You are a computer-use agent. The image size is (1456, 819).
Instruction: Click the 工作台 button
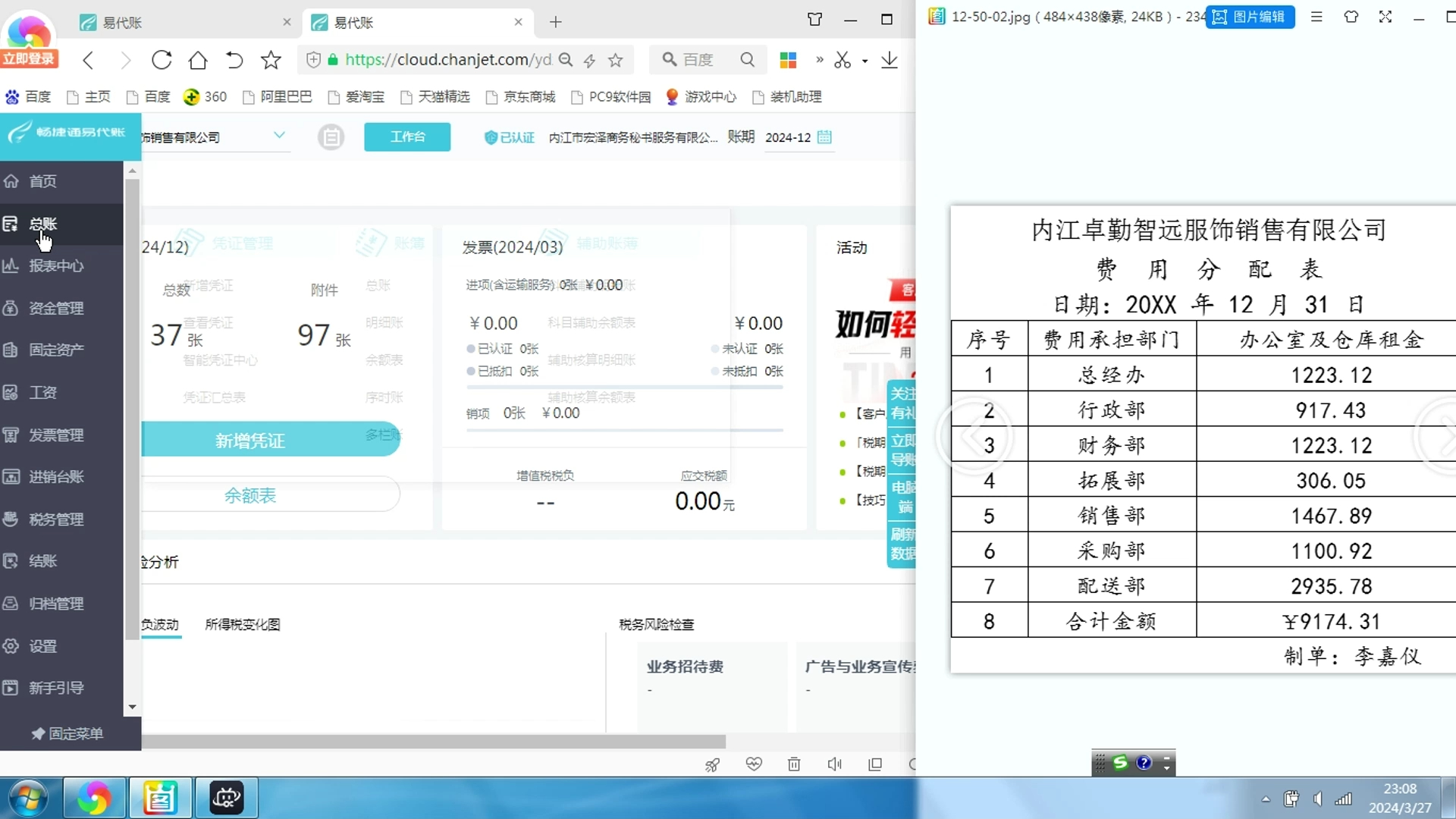coord(407,137)
